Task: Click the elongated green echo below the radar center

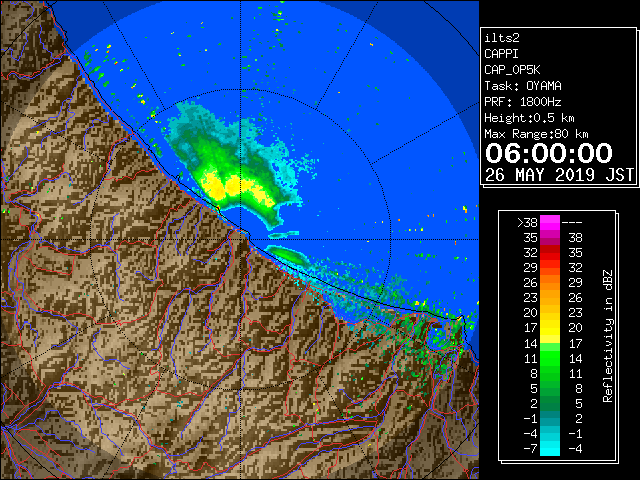Action: 289,256
